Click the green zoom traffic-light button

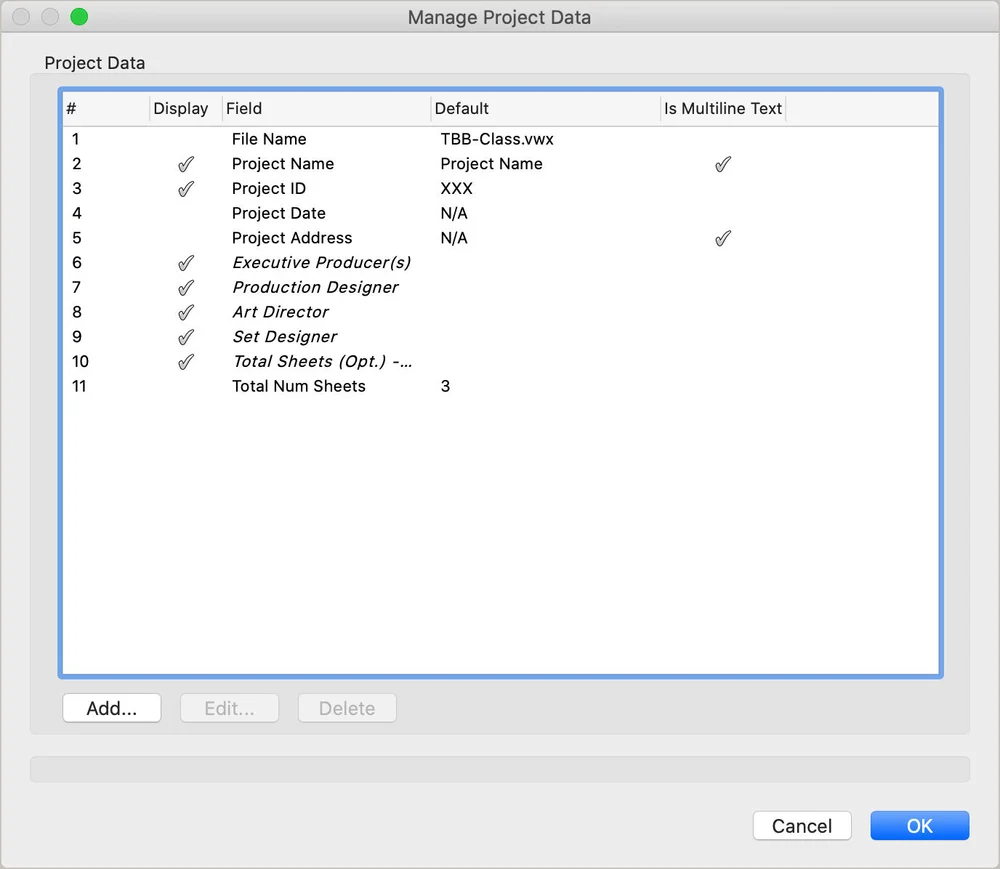[x=78, y=17]
